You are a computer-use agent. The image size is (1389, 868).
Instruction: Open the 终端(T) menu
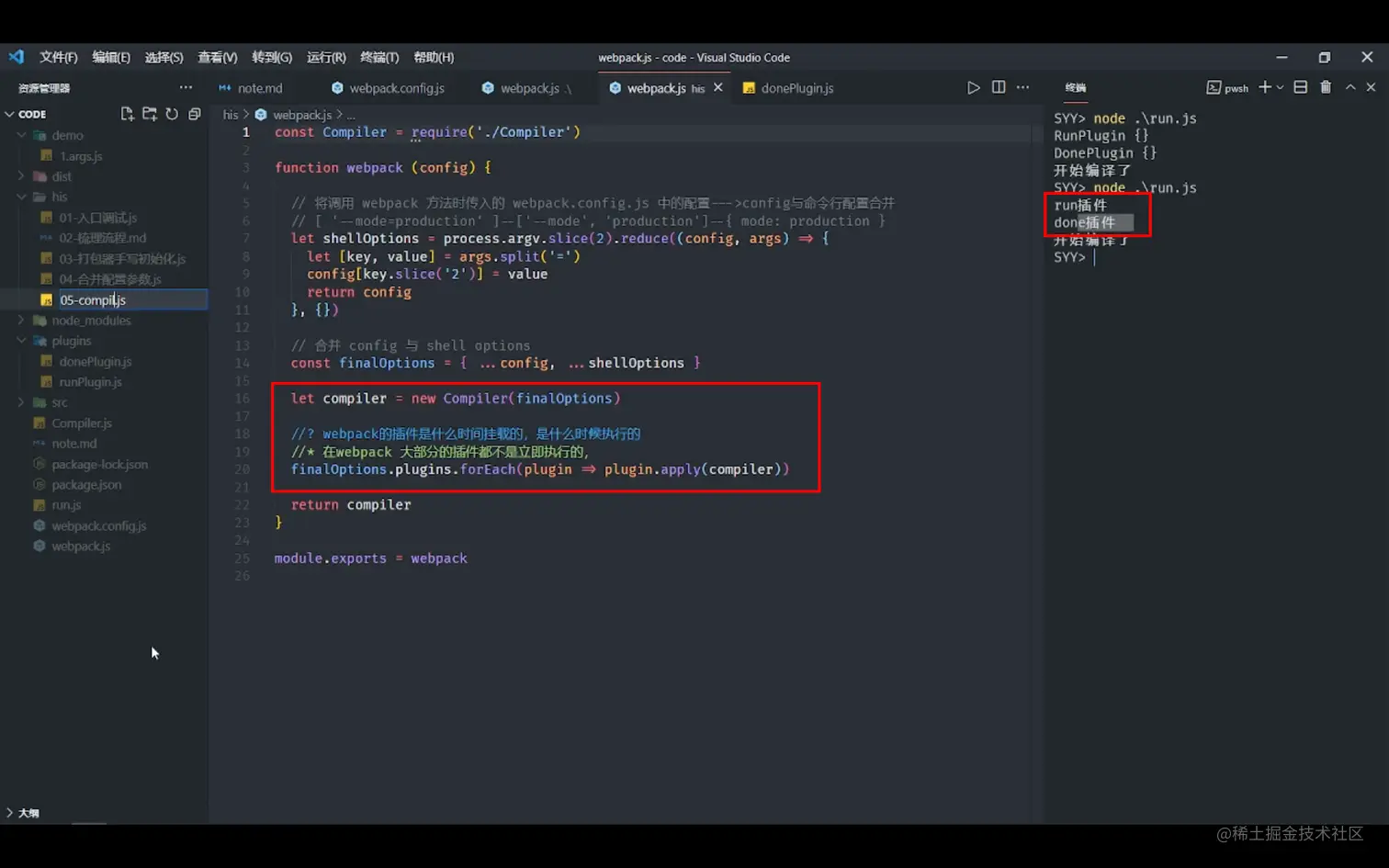pyautogui.click(x=379, y=57)
